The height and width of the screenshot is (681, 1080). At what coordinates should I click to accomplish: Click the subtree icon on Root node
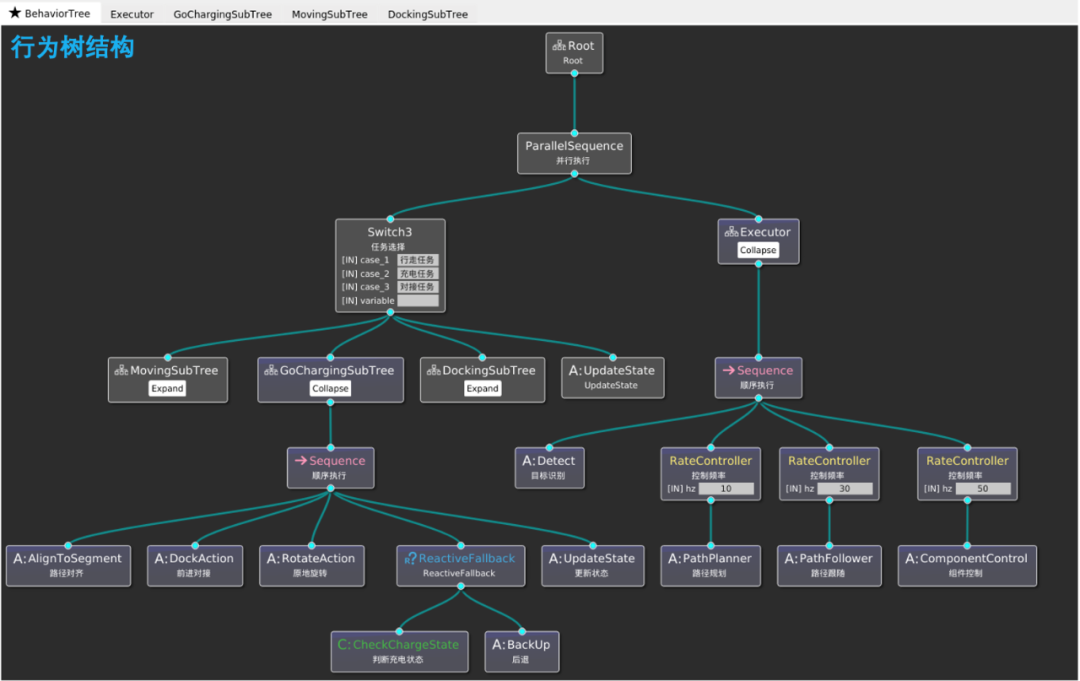tap(559, 46)
